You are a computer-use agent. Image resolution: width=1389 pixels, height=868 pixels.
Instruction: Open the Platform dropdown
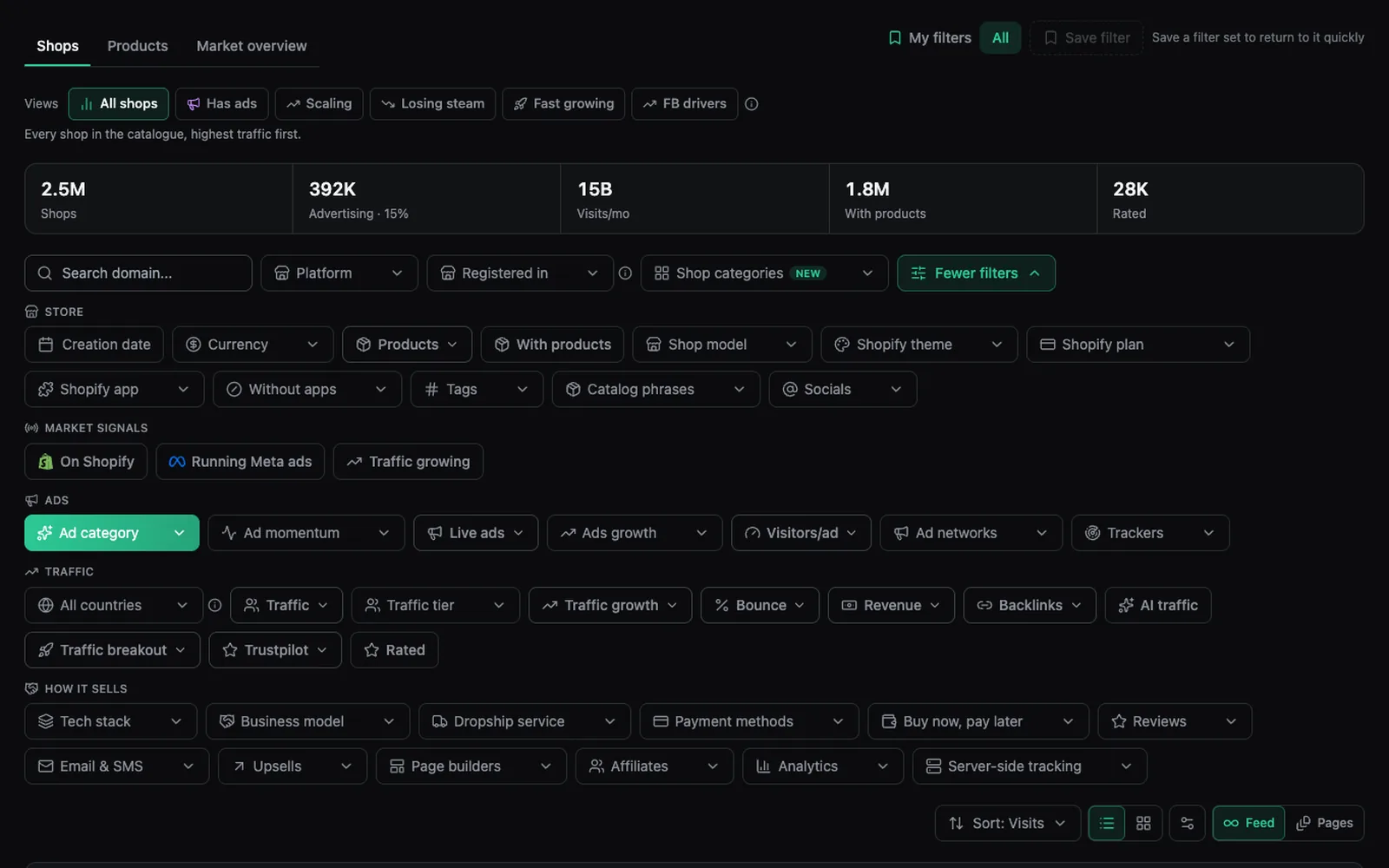point(339,273)
